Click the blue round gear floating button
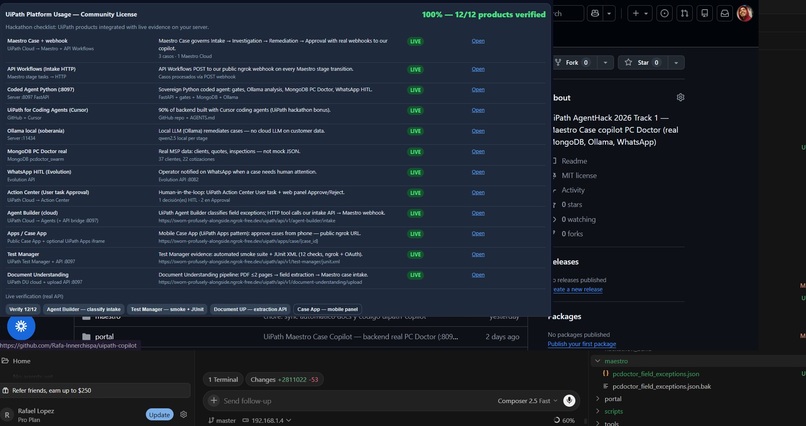The width and height of the screenshot is (806, 426). pyautogui.click(x=21, y=326)
